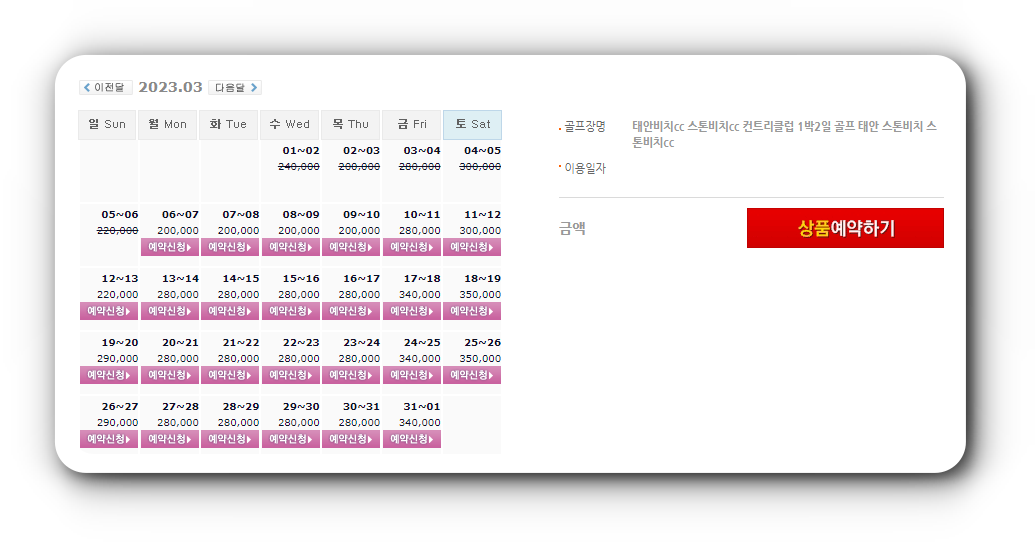Request reservation for 10~11 date
The image size is (1035, 542).
click(x=412, y=247)
